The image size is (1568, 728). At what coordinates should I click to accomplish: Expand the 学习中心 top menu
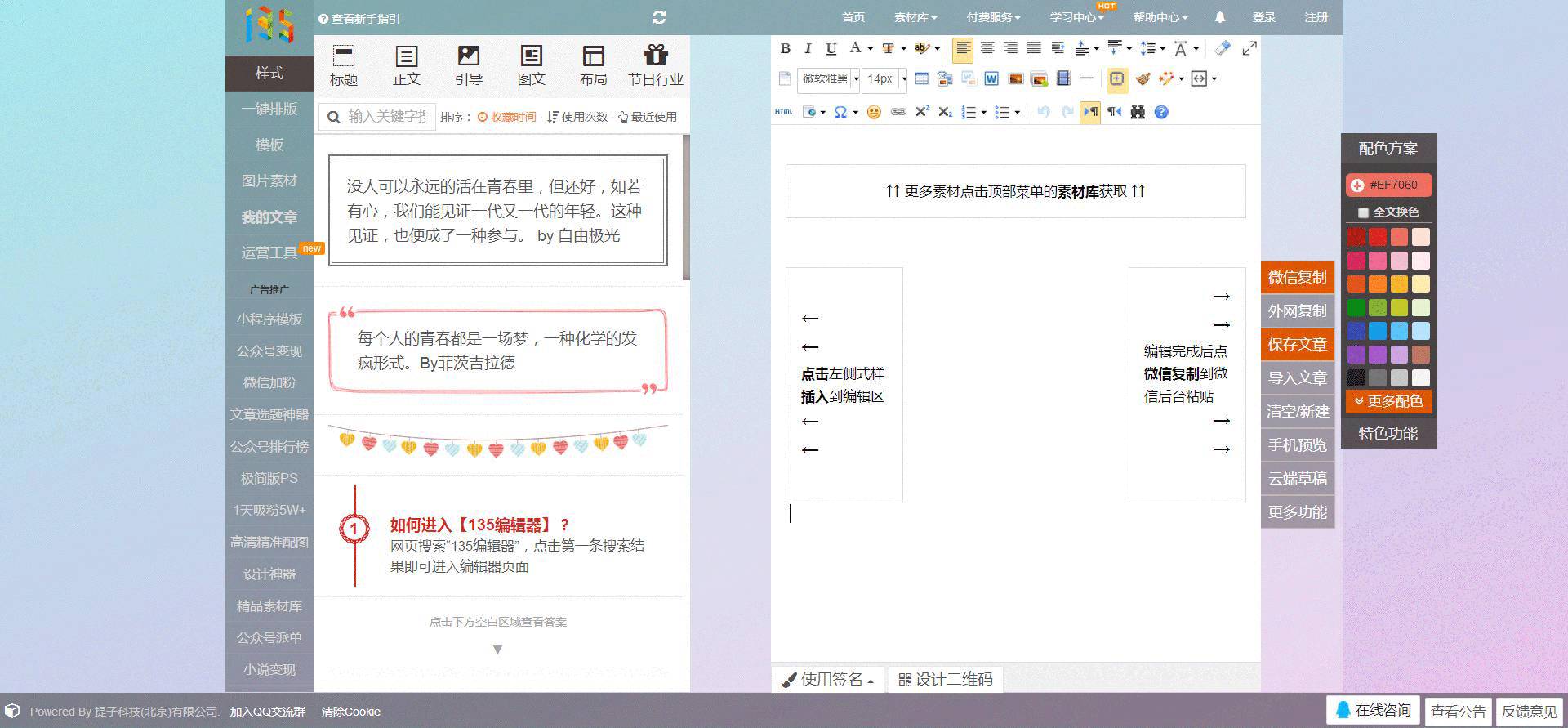click(1076, 17)
